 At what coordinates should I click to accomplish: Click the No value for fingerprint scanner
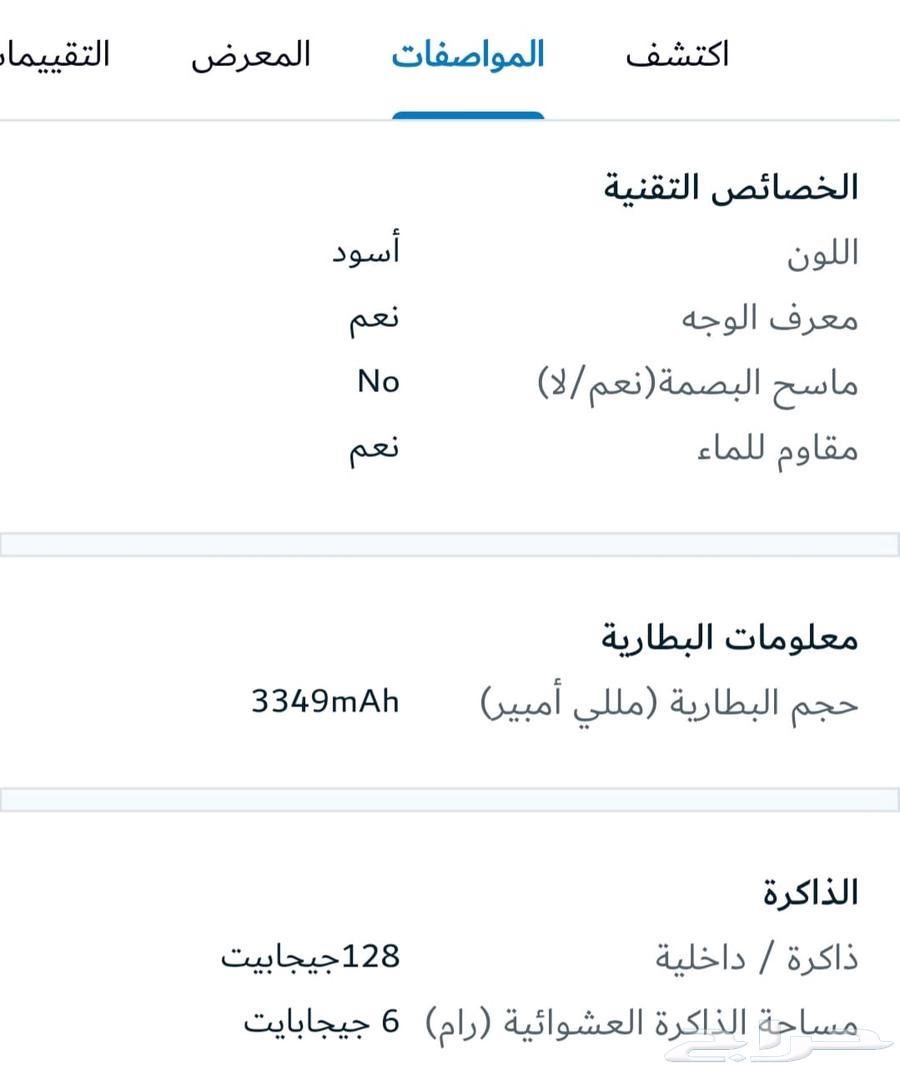pos(378,381)
